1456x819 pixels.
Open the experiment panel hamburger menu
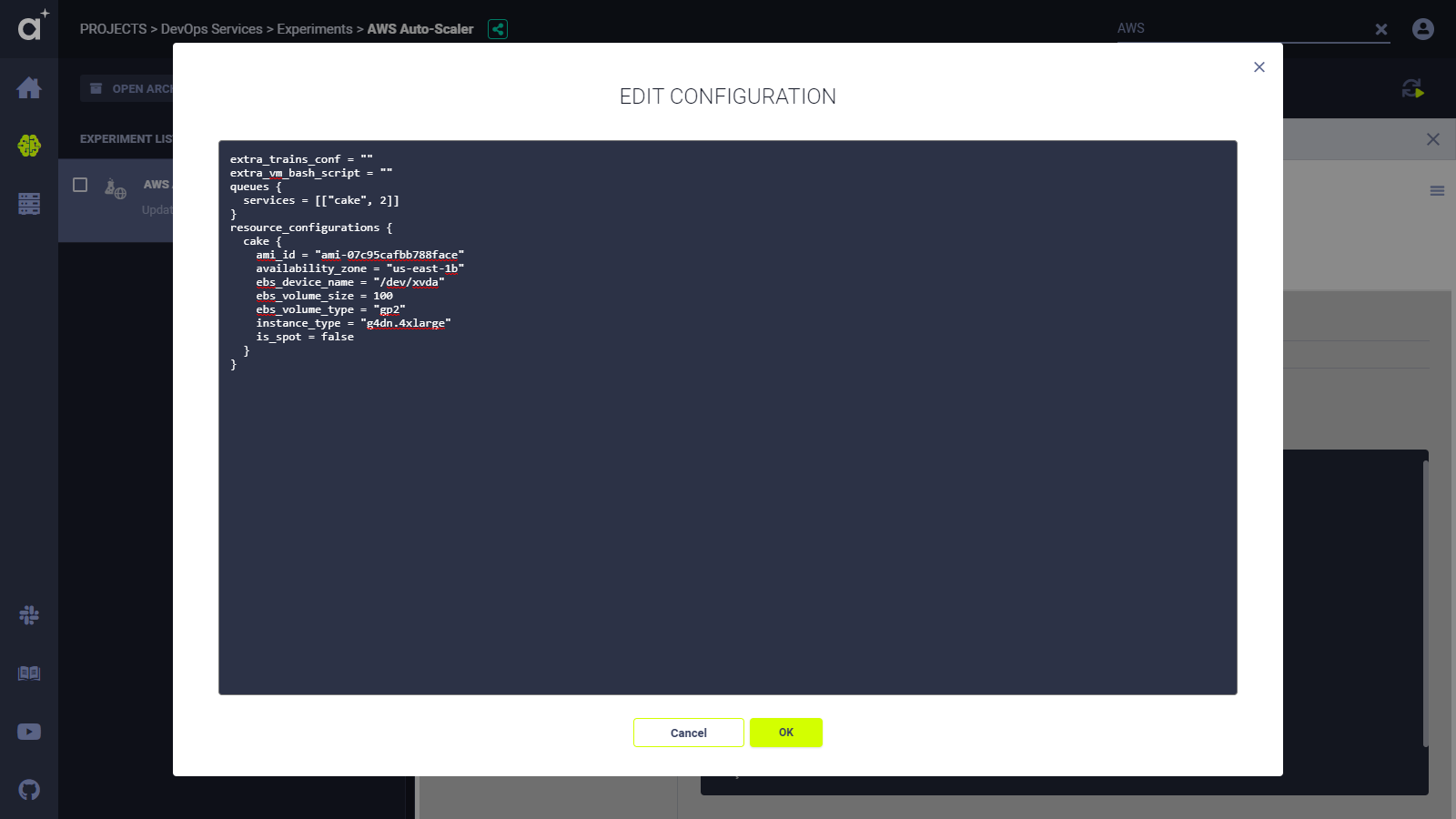(x=1437, y=191)
